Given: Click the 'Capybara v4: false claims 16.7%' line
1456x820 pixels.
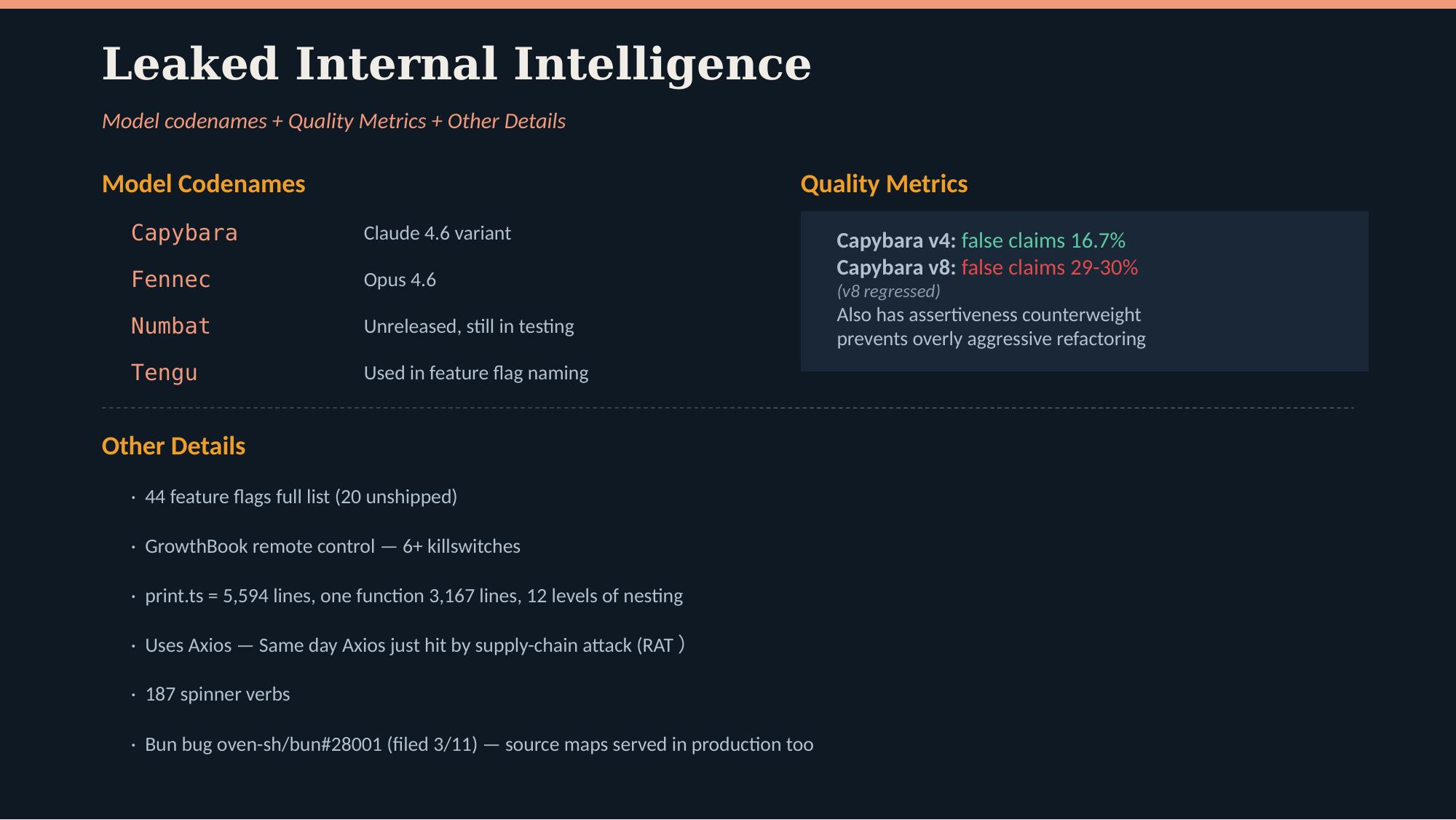Looking at the screenshot, I should (x=981, y=240).
